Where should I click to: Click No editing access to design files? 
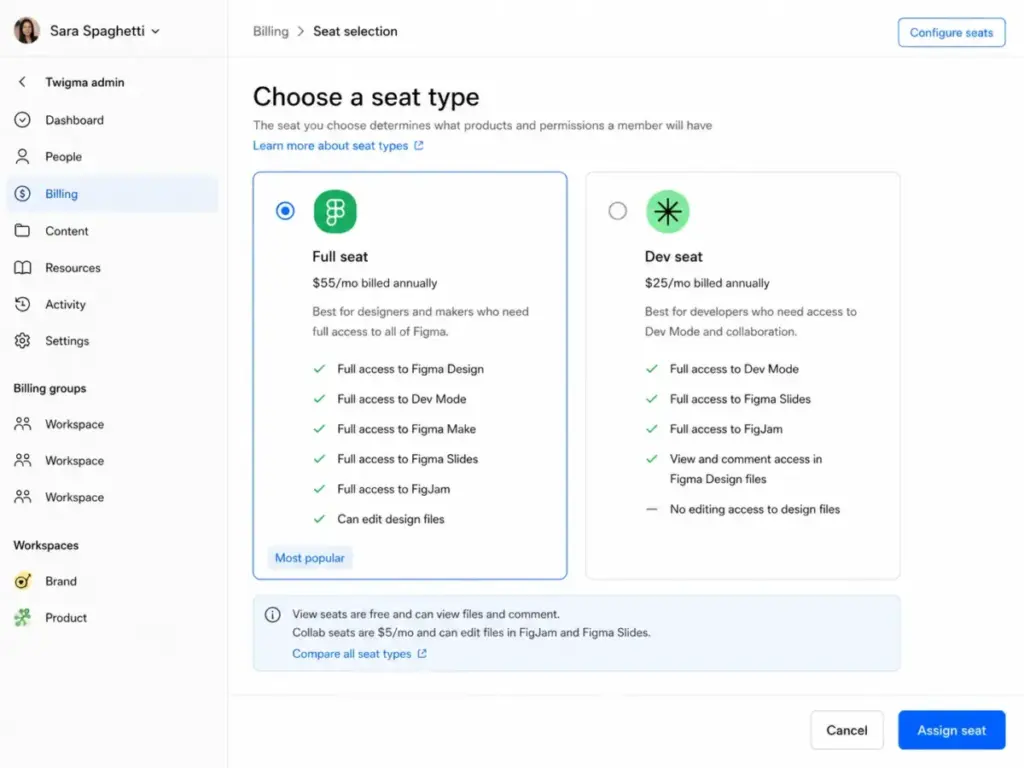(x=755, y=509)
